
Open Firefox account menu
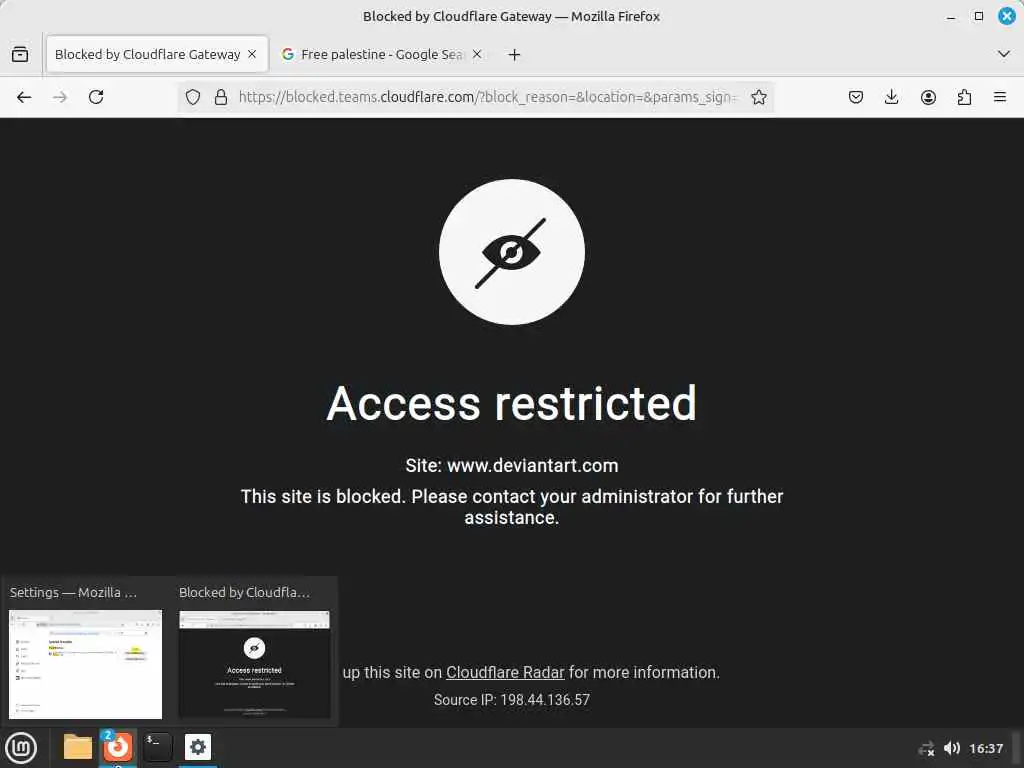click(x=928, y=97)
